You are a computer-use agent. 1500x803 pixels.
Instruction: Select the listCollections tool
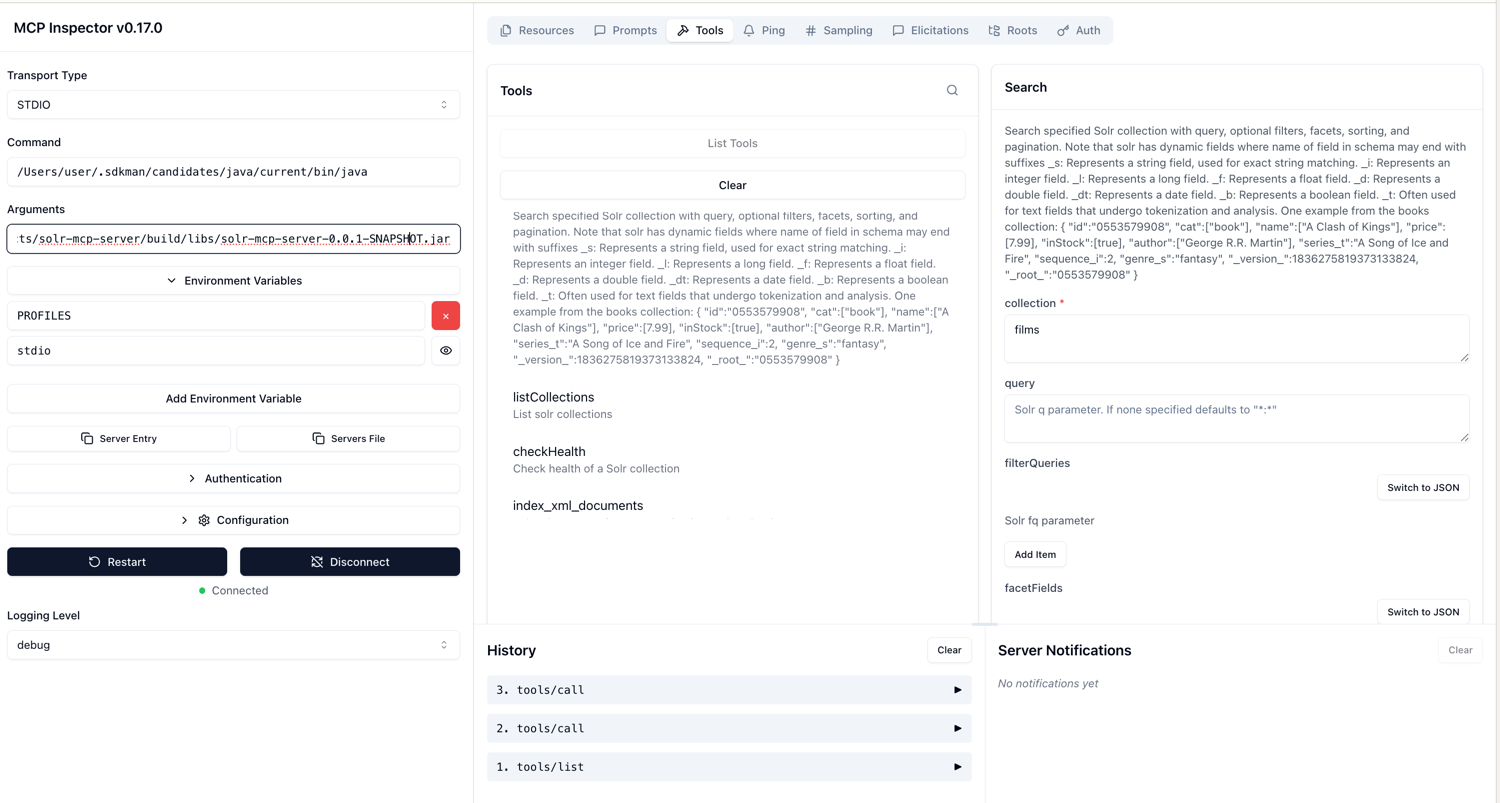[732, 405]
